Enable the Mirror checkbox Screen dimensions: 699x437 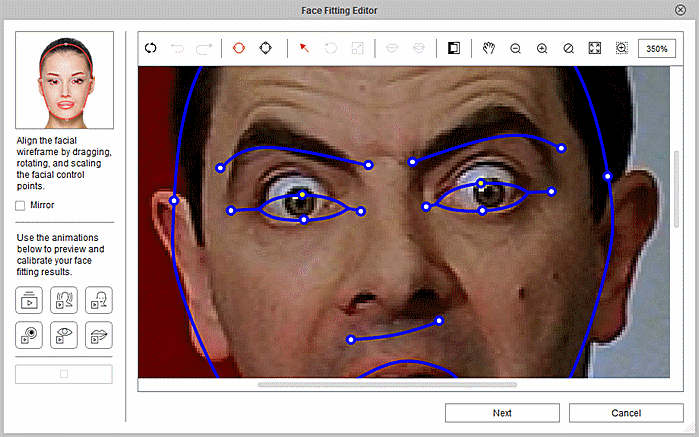click(x=21, y=205)
